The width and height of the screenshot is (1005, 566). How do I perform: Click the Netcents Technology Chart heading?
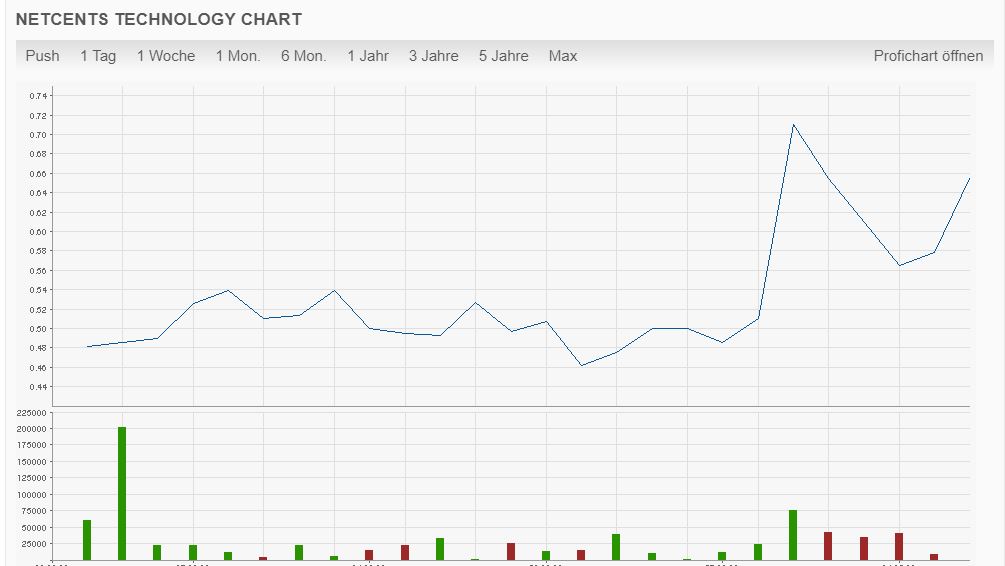click(x=159, y=19)
